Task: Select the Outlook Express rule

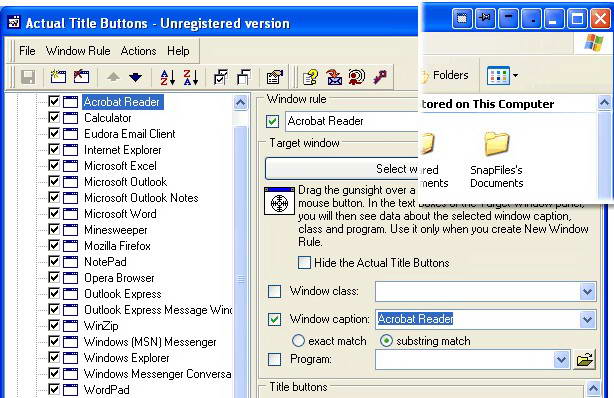Action: (123, 294)
